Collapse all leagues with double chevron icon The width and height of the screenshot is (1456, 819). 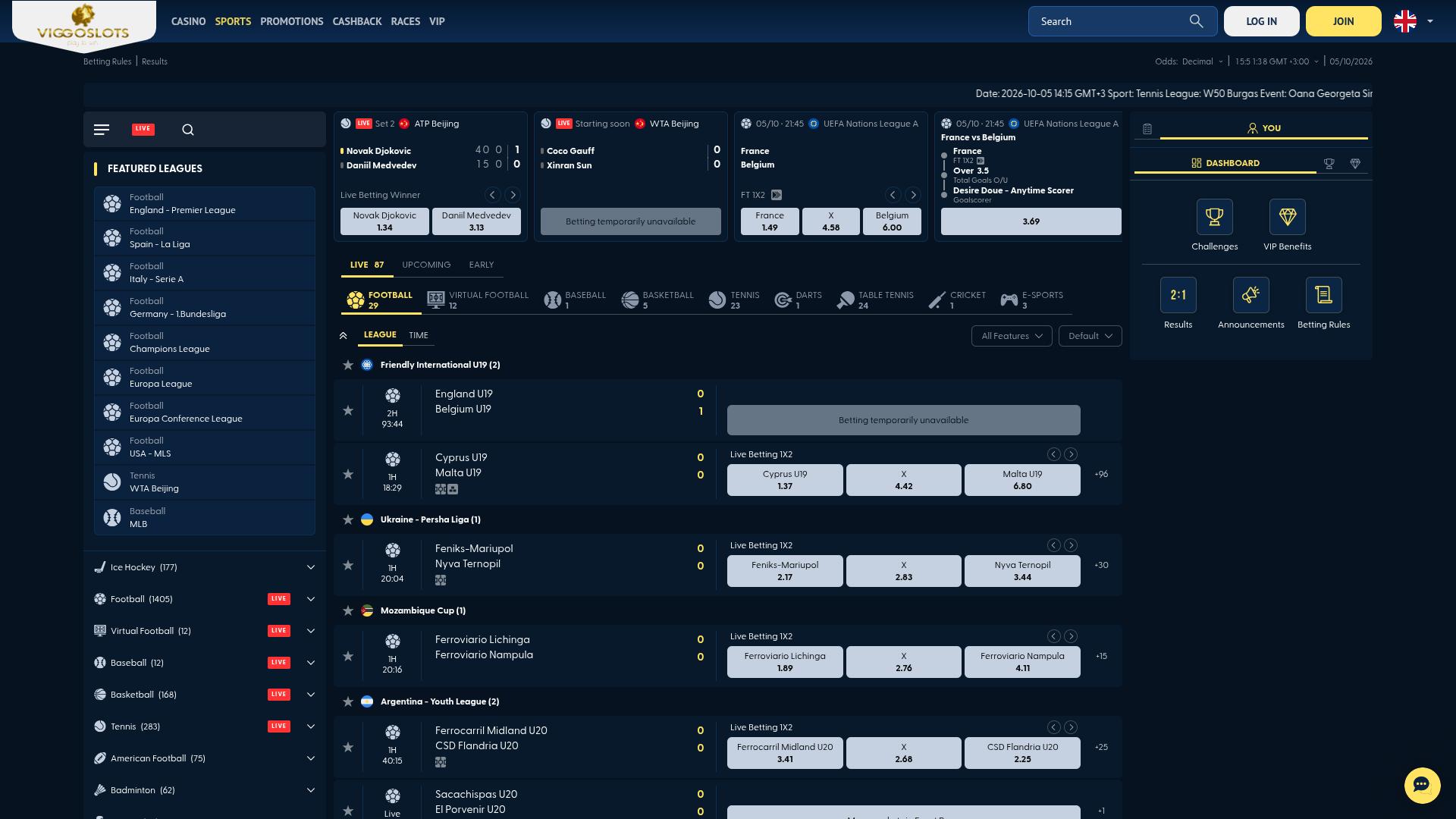(344, 336)
